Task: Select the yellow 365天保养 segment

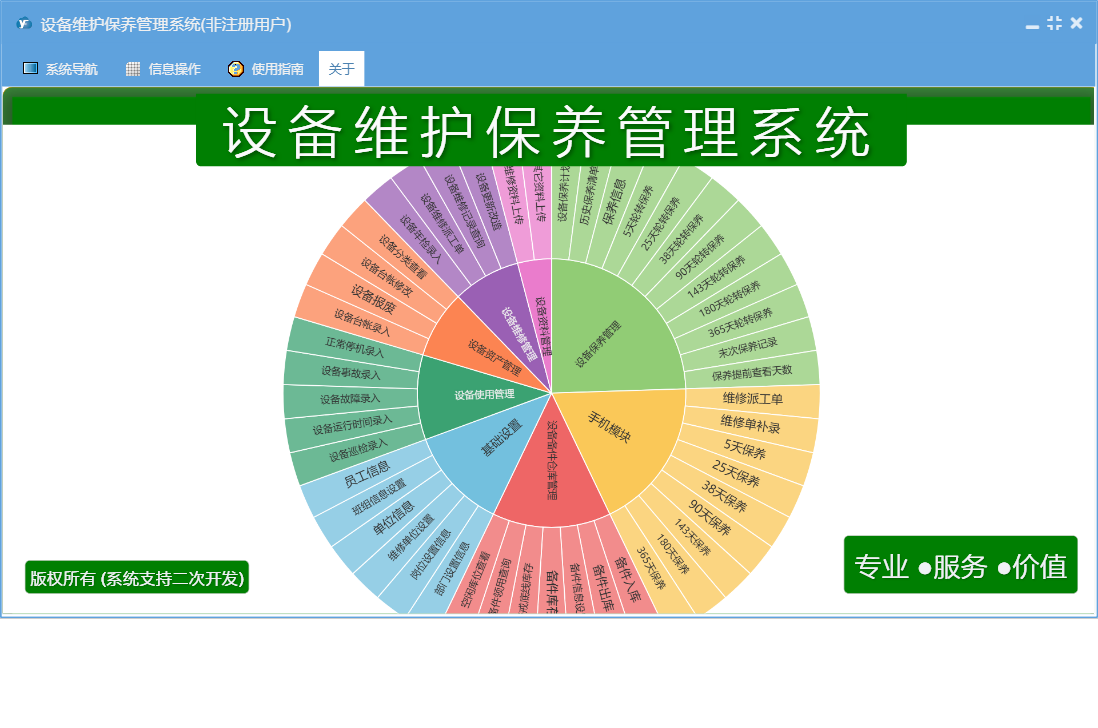Action: click(x=651, y=567)
